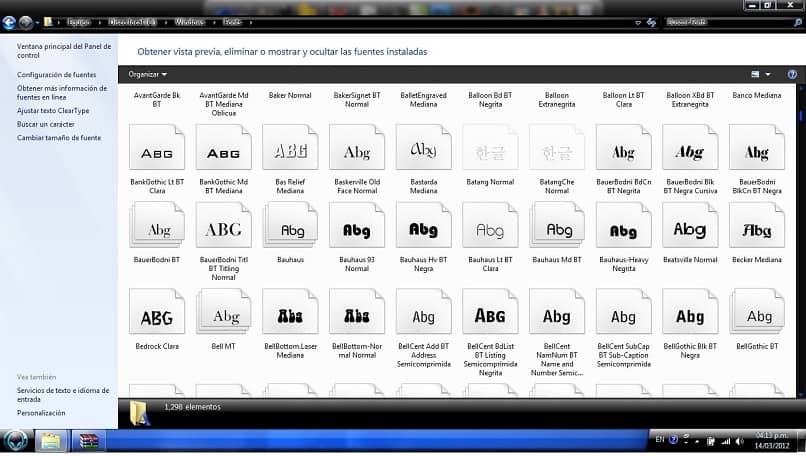Select the Beatsville Normal font icon
Screen dimensions: 806x456
[x=690, y=225]
